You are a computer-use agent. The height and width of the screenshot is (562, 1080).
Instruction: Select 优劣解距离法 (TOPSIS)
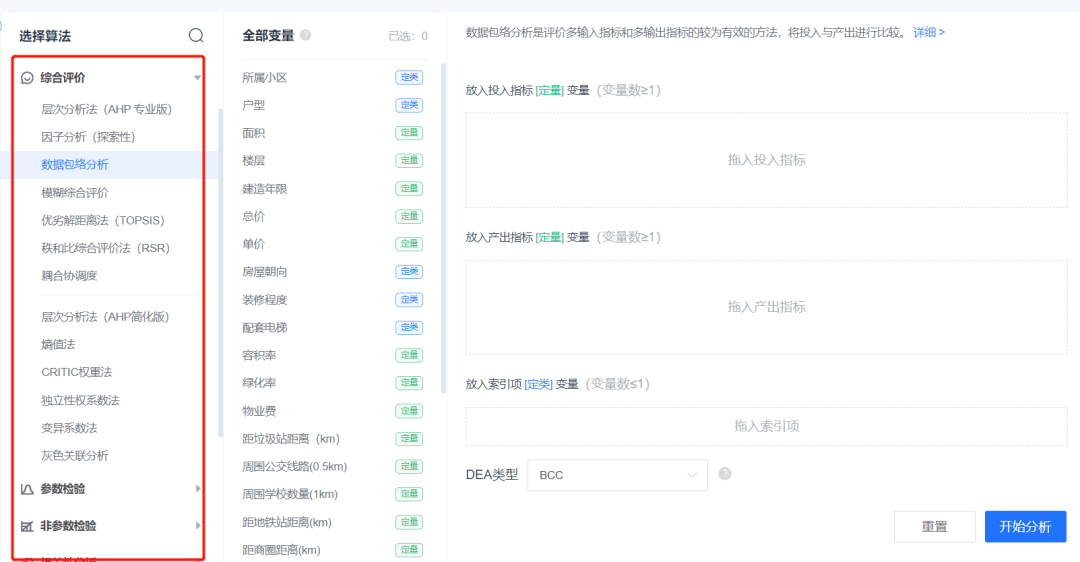(103, 220)
